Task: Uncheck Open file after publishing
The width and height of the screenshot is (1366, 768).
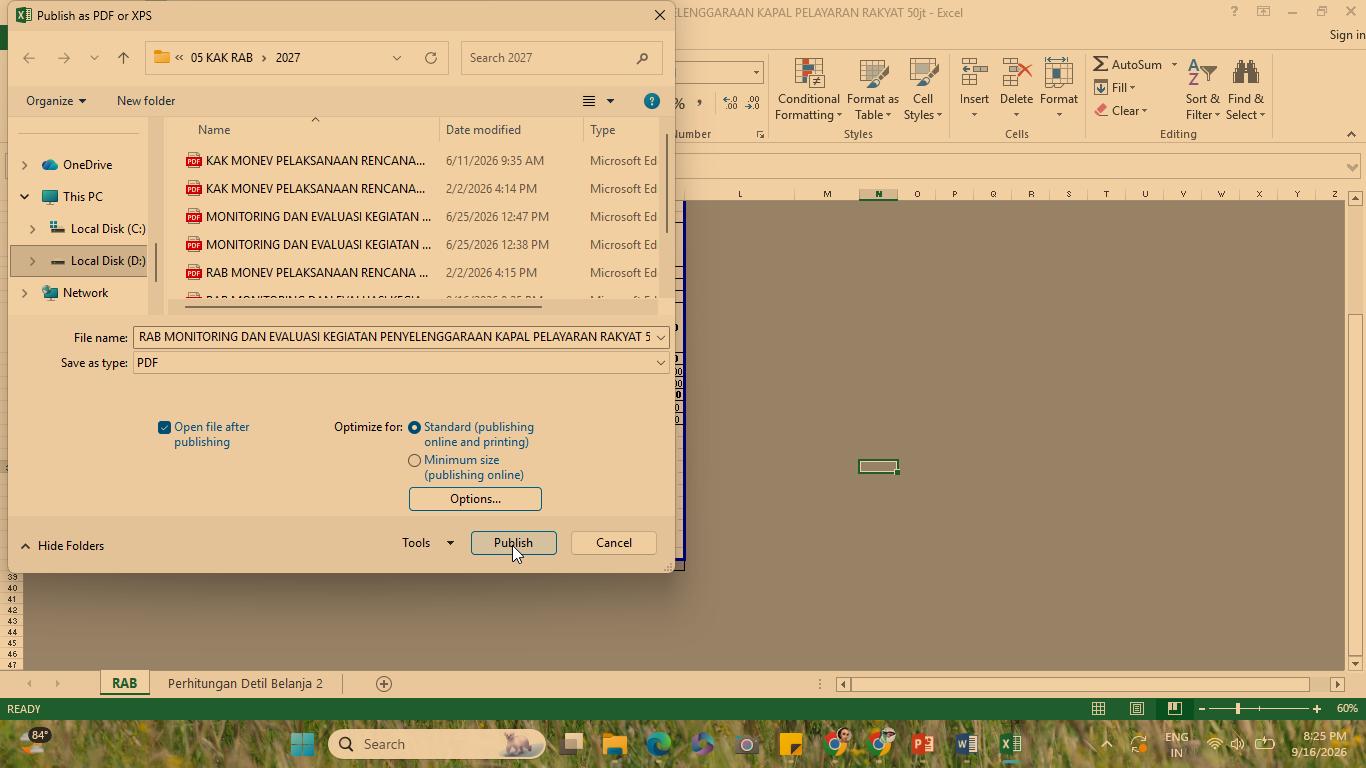Action: 164,427
